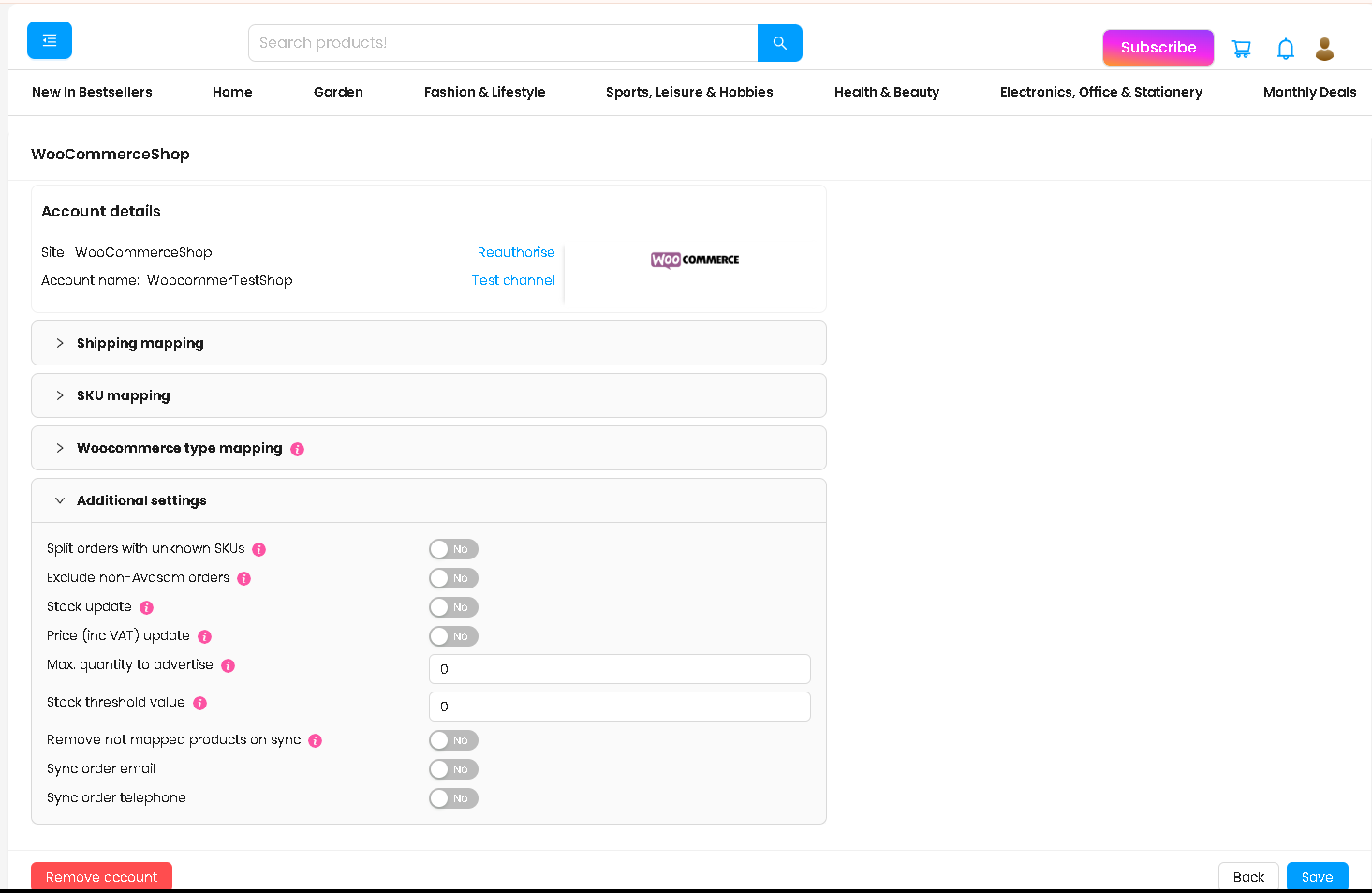Enable Split orders with unknown SKUs

(x=453, y=549)
